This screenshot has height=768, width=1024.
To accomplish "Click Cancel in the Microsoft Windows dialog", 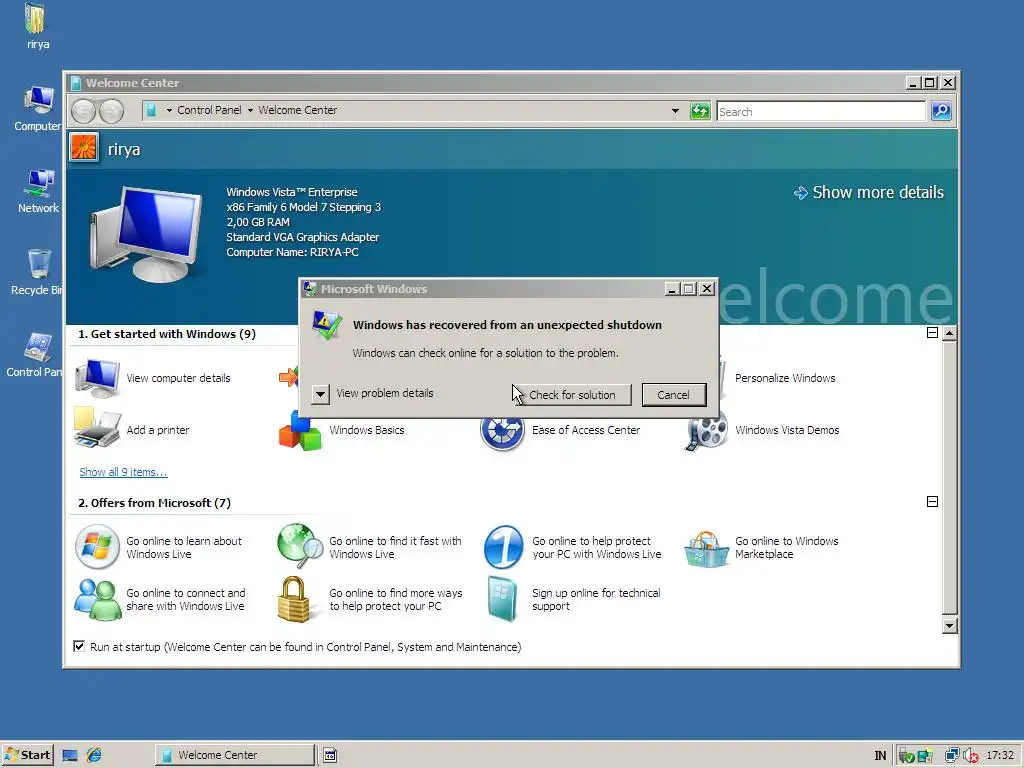I will click(673, 394).
